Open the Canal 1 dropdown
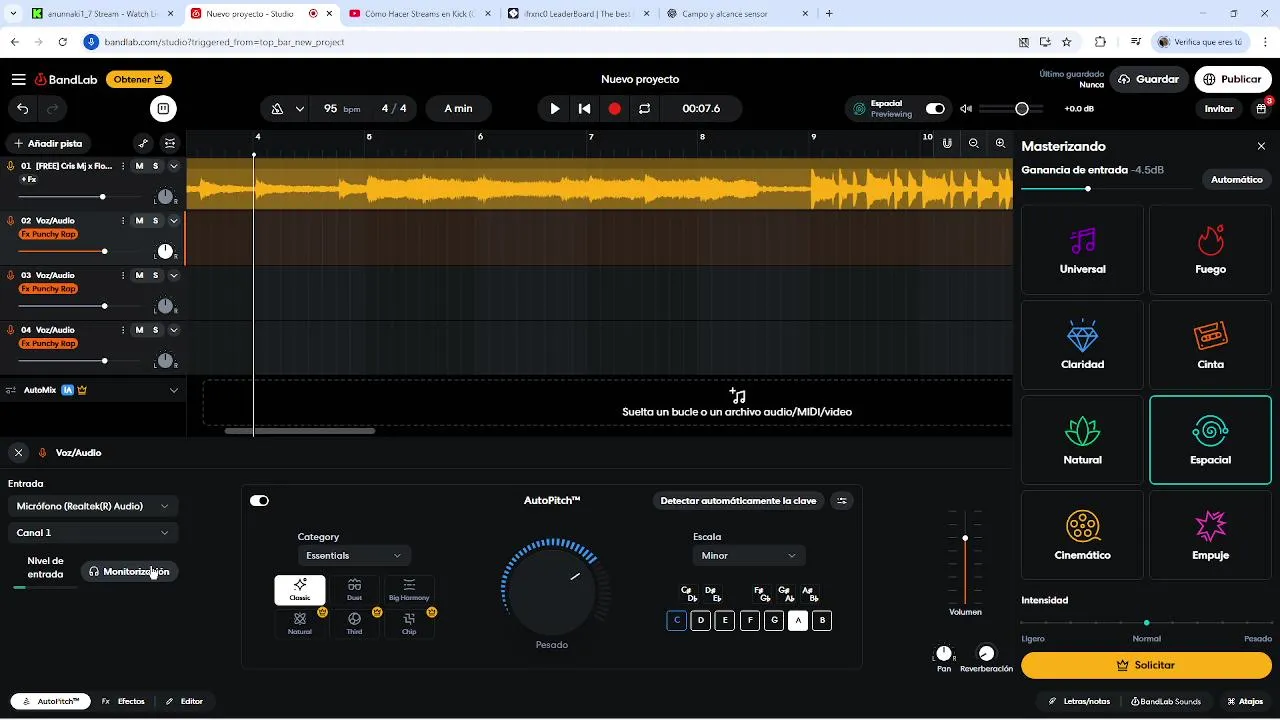The height and width of the screenshot is (720, 1280). [93, 533]
